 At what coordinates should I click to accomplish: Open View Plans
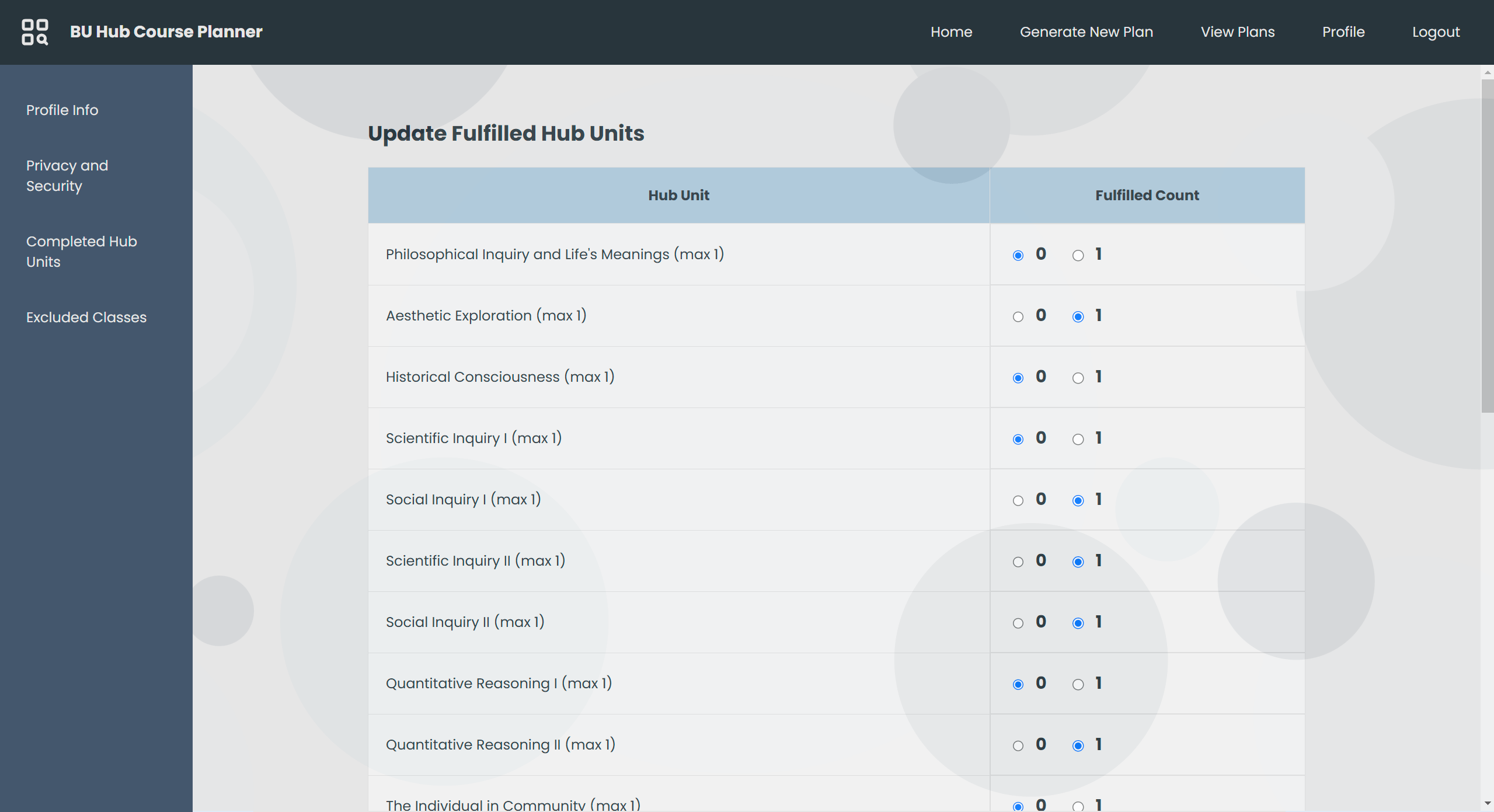tap(1238, 32)
